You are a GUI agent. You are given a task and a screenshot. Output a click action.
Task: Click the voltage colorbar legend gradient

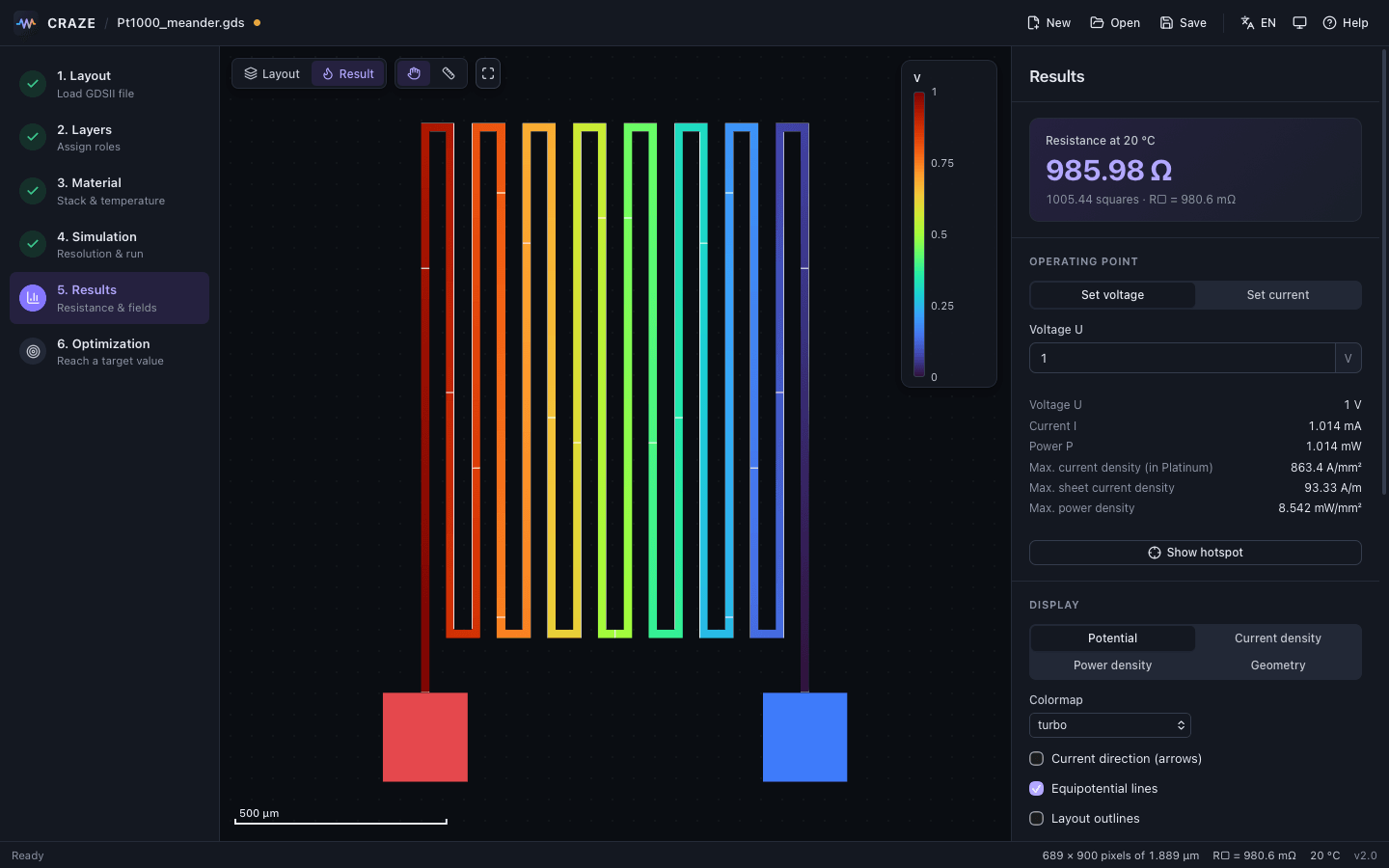(919, 234)
